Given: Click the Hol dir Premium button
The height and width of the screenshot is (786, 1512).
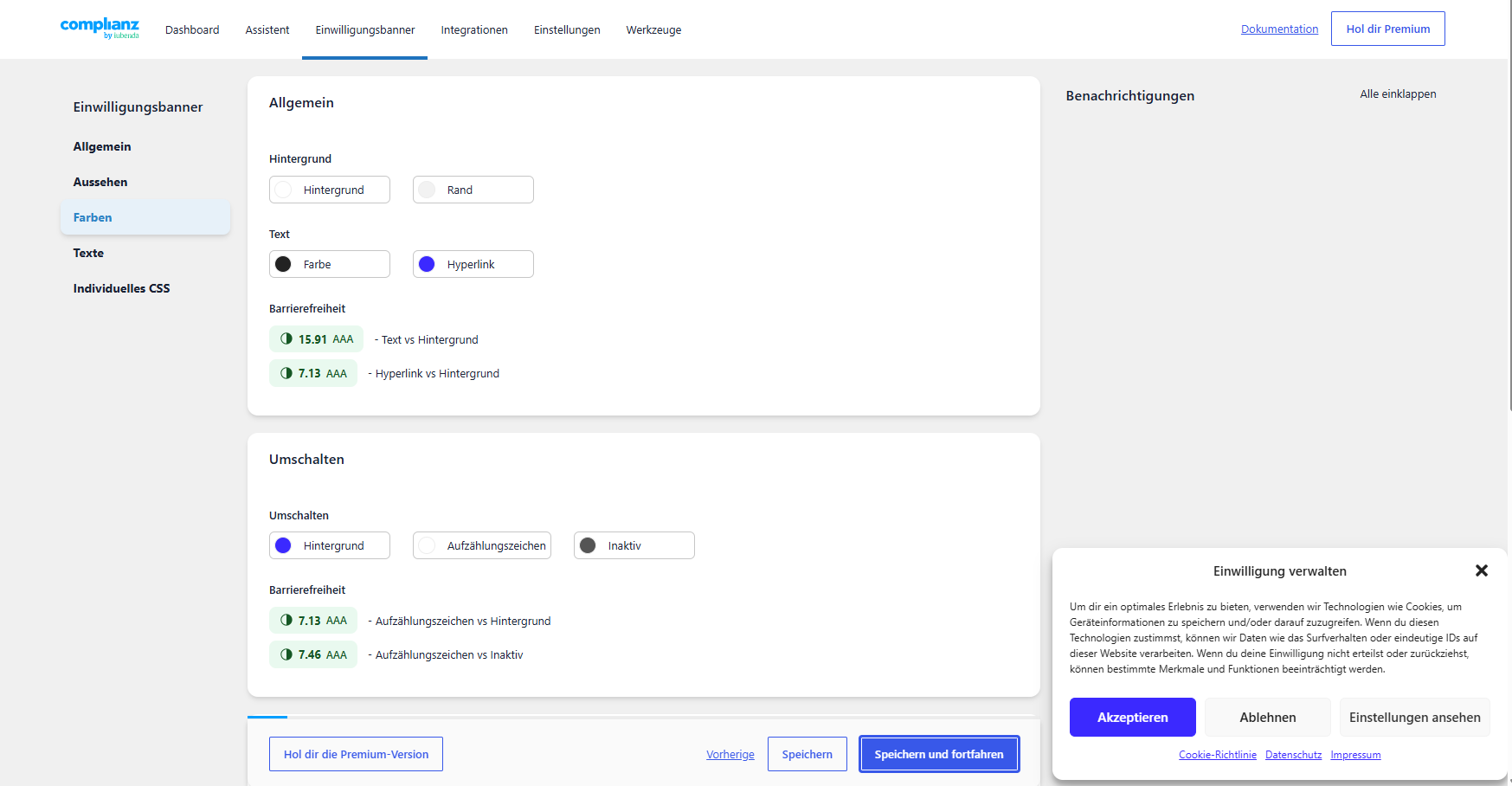Looking at the screenshot, I should pos(1387,29).
